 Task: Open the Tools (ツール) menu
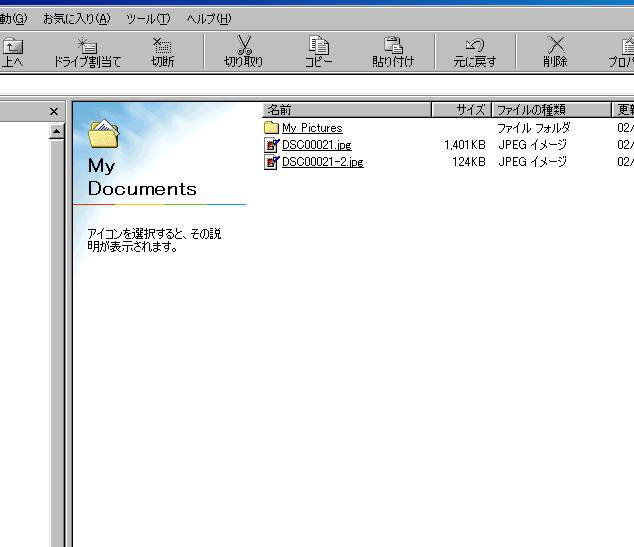pos(147,19)
